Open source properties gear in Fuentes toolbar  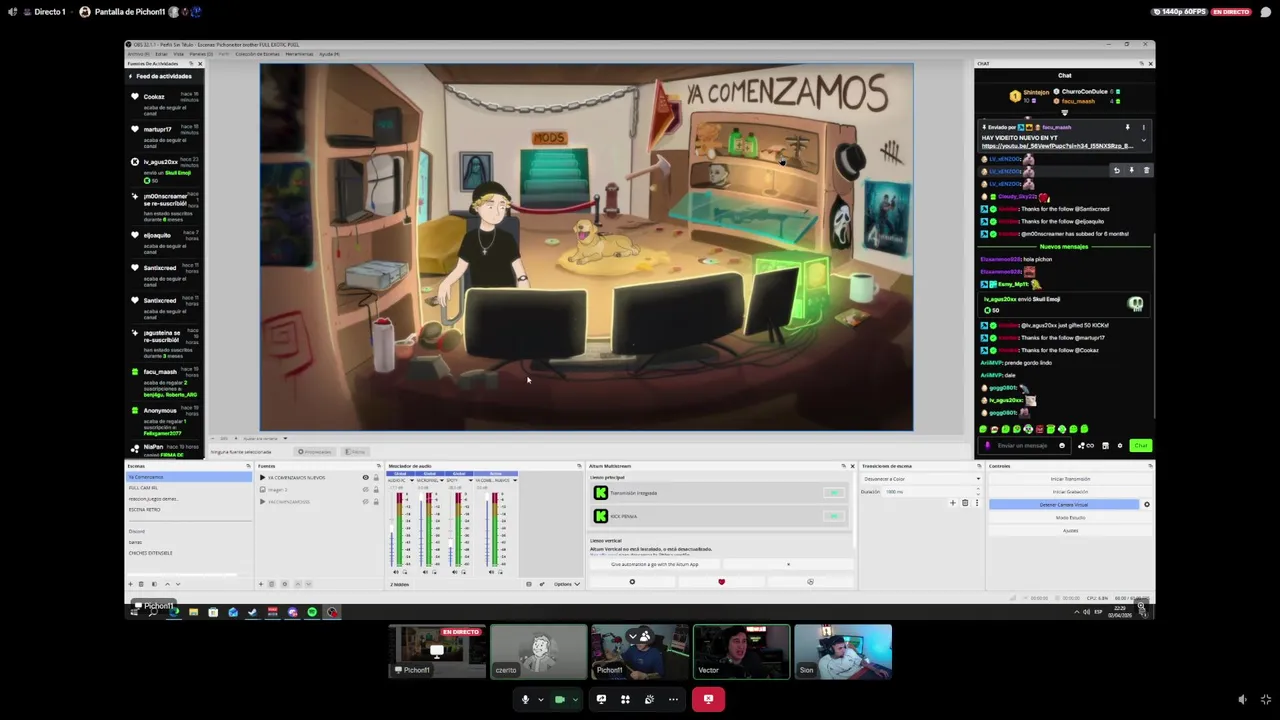click(x=285, y=584)
